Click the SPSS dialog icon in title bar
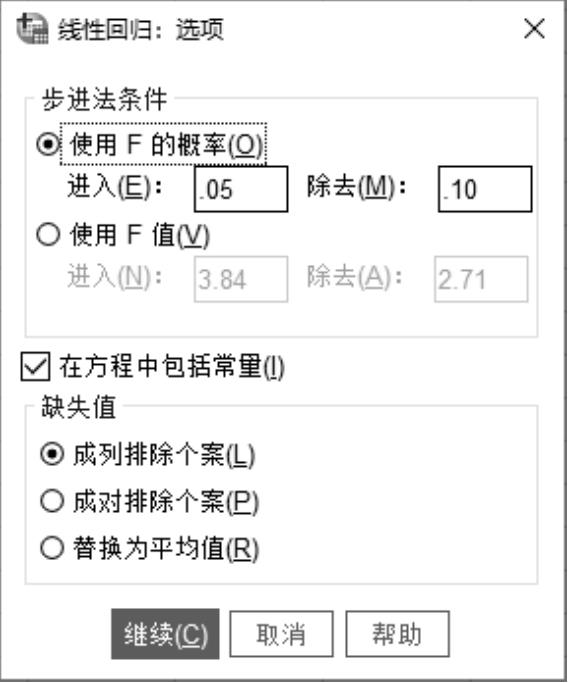 click(32, 29)
